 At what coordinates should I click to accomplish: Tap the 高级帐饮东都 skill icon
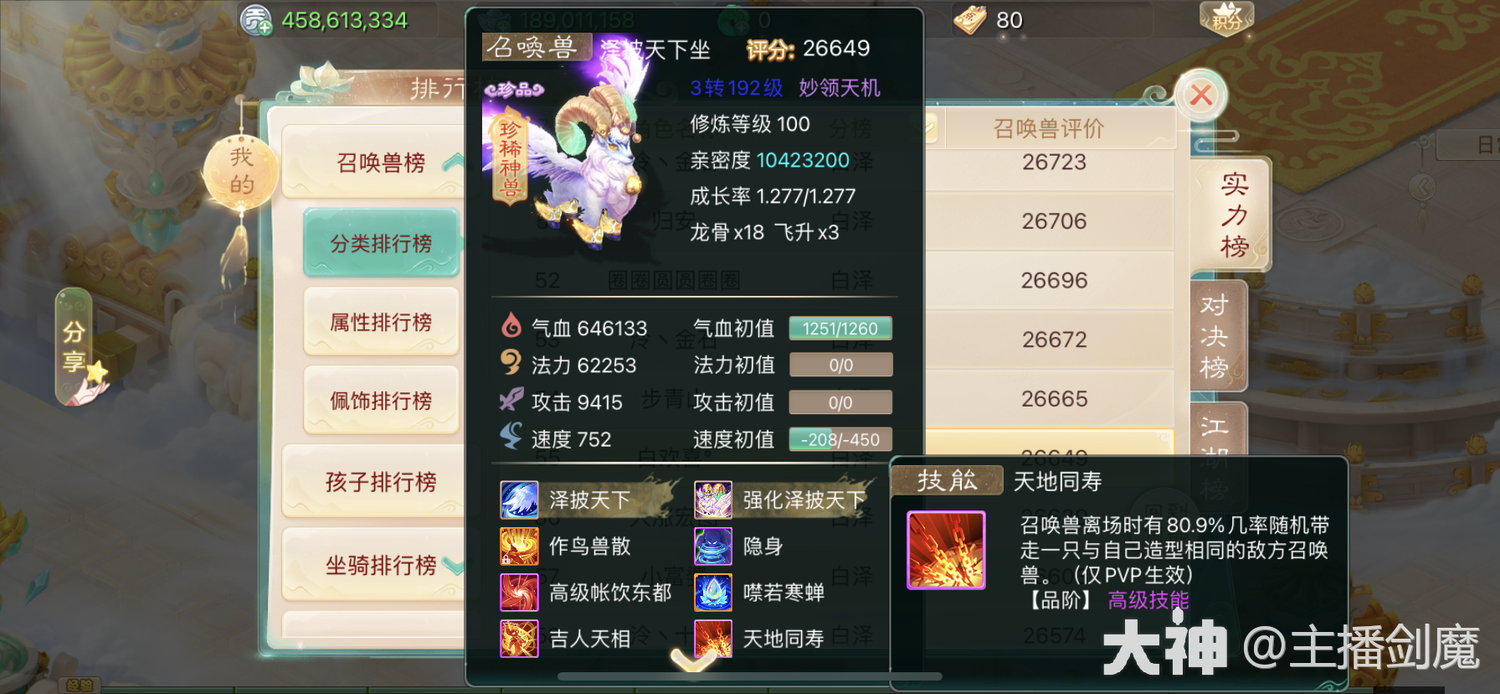point(519,592)
